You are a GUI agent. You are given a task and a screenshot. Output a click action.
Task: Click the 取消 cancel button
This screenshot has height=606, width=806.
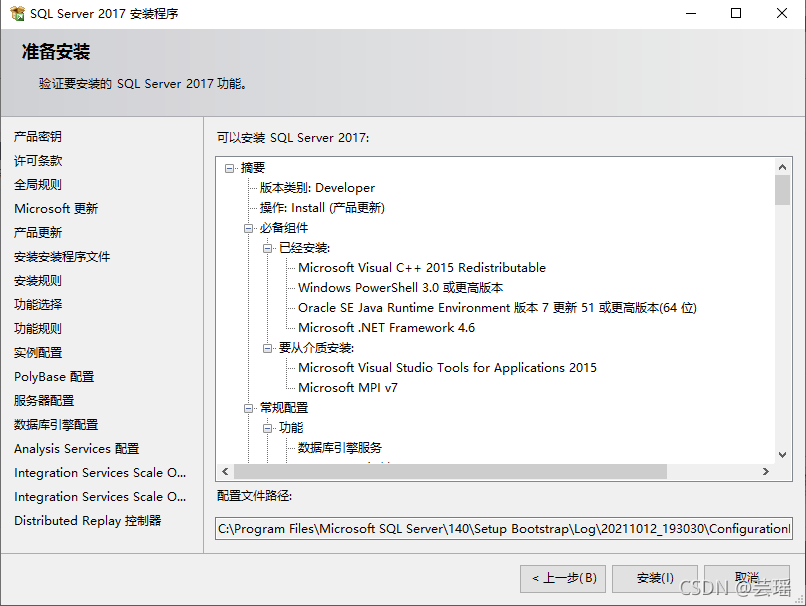(x=747, y=579)
